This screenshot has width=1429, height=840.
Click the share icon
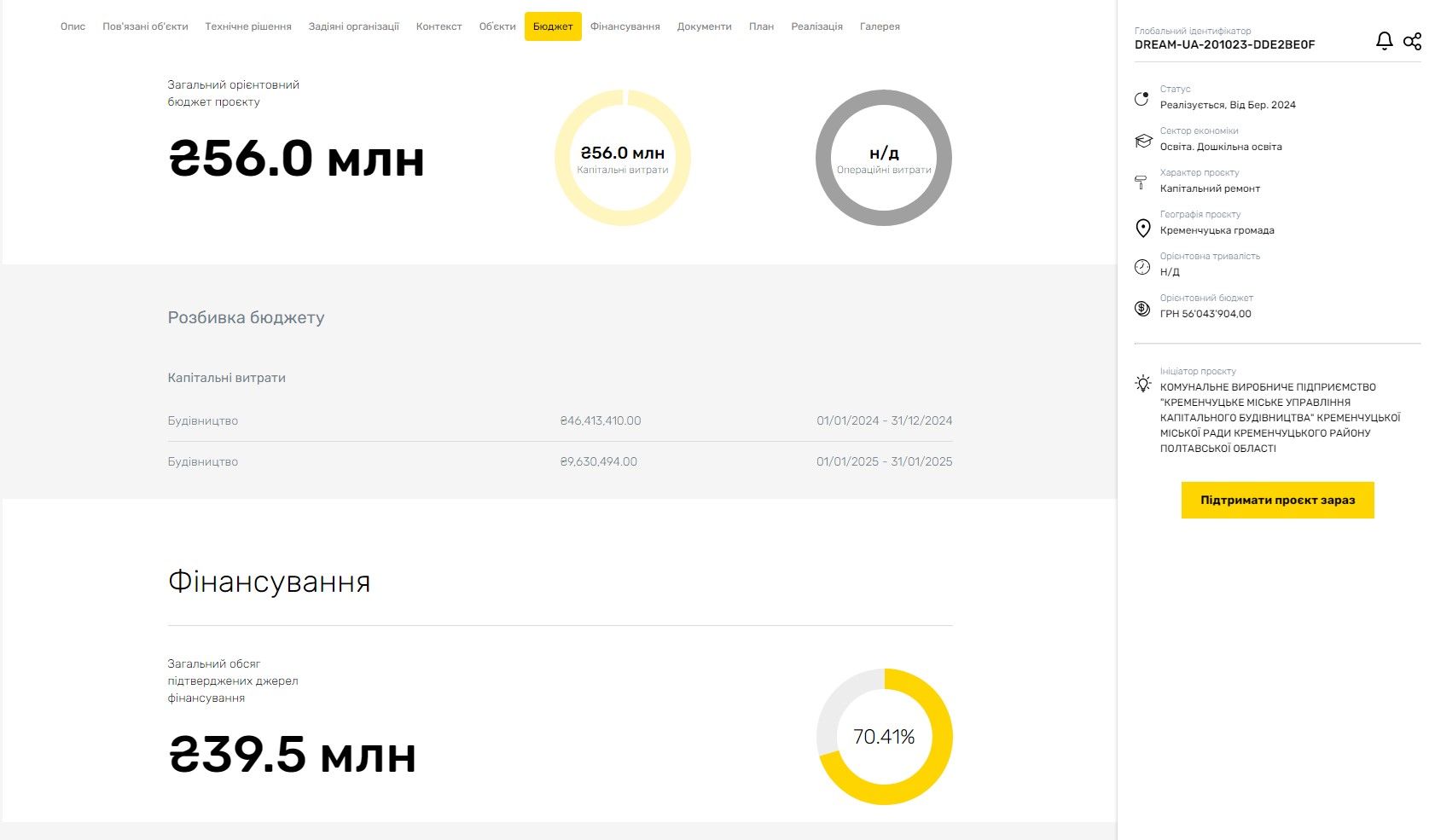click(x=1412, y=41)
